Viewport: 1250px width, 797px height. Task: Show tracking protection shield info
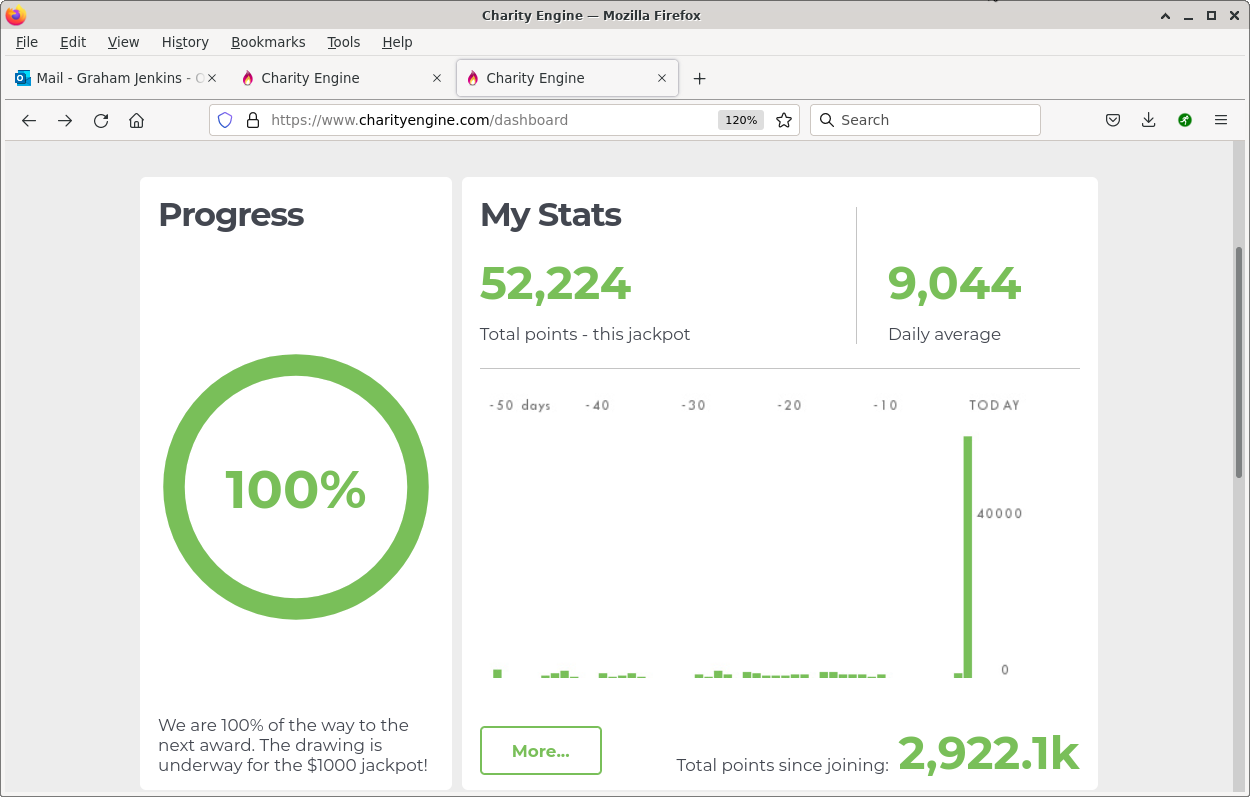(225, 120)
